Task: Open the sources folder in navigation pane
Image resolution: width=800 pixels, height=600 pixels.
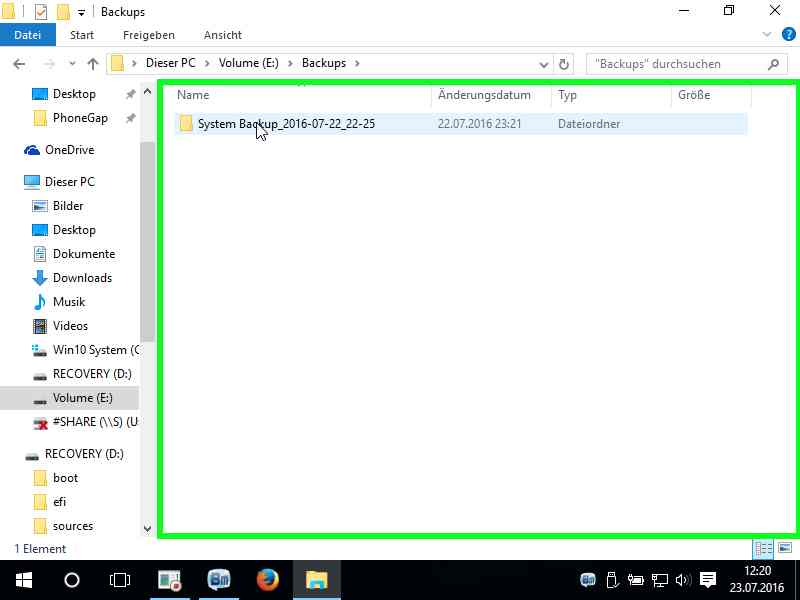Action: coord(72,526)
